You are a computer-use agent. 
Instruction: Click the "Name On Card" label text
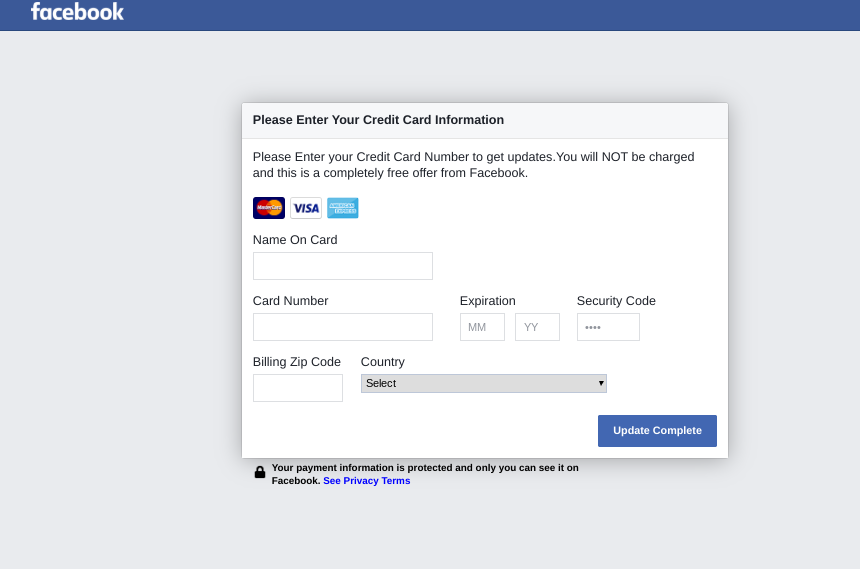pos(295,240)
